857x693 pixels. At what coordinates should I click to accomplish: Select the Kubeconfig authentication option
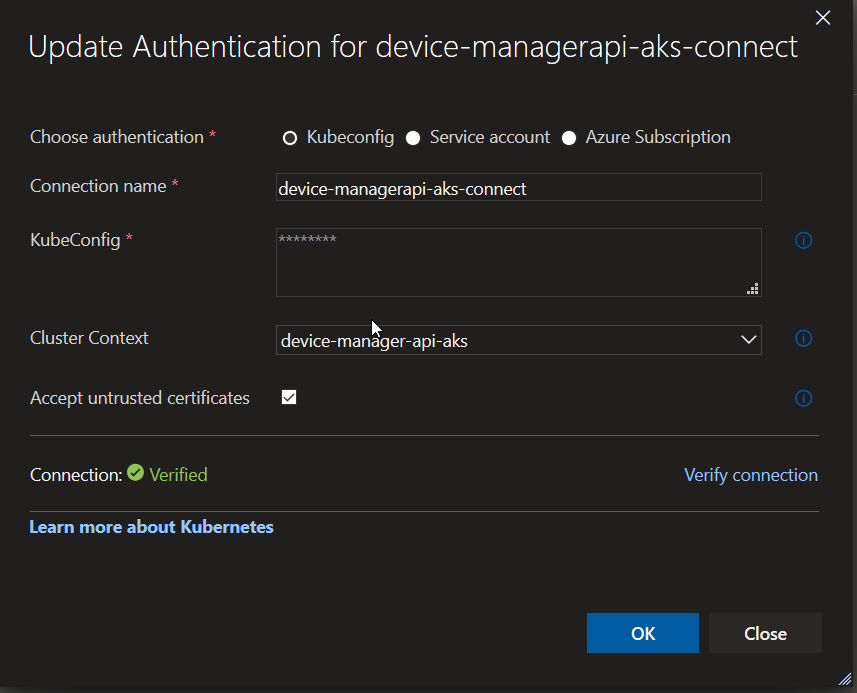point(290,138)
